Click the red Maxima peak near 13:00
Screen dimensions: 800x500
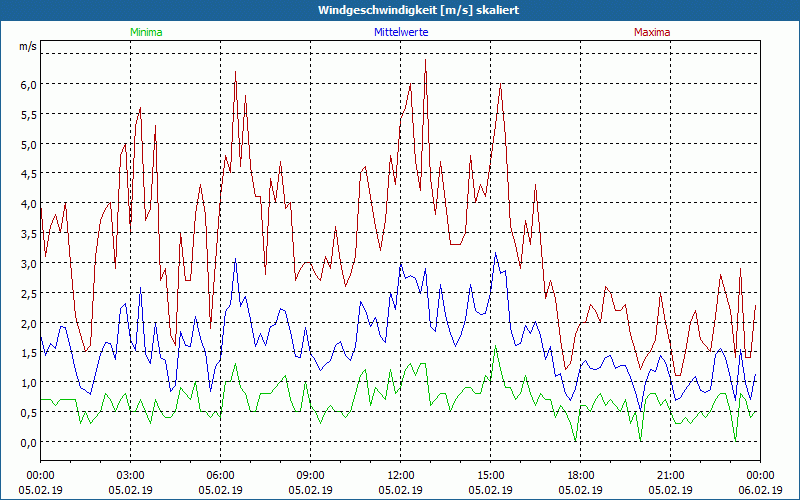pos(426,60)
